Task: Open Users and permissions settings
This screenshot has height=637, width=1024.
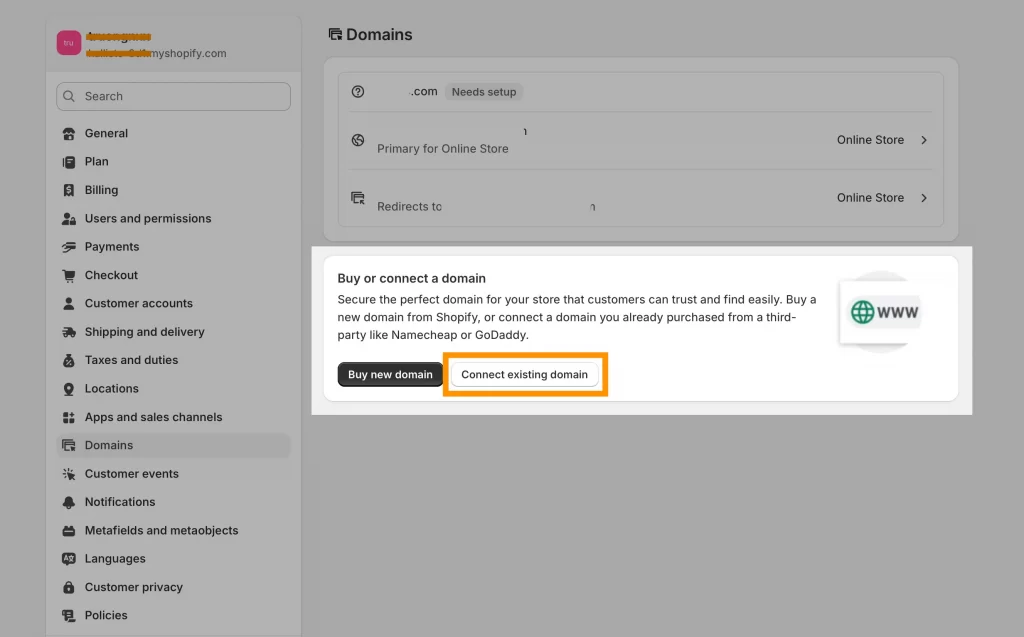Action: 148,218
